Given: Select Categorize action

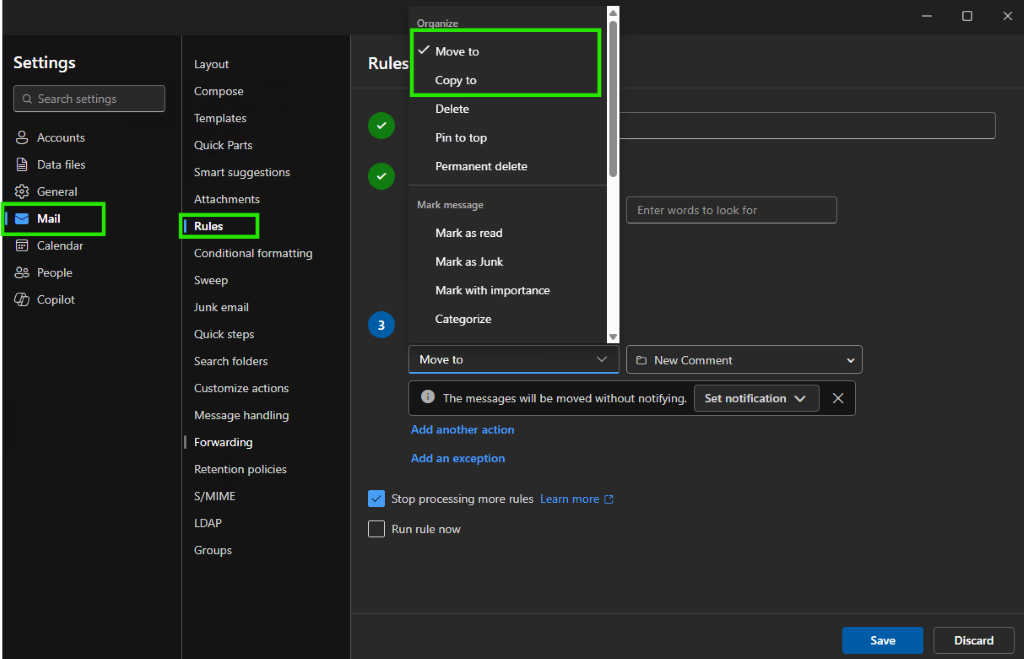Looking at the screenshot, I should [x=506, y=319].
